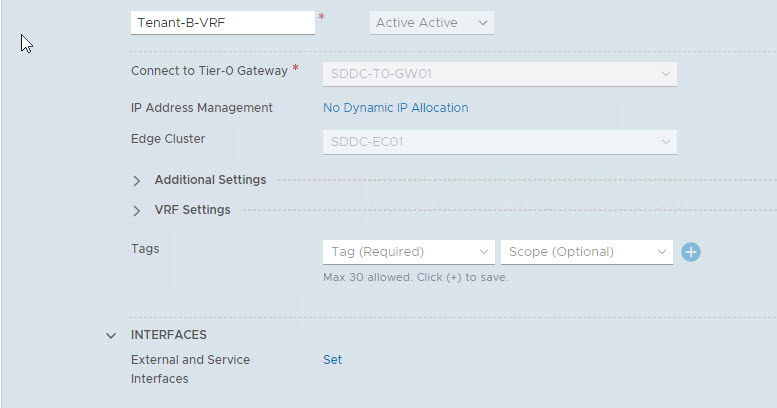Expand VRF Settings using its chevron
This screenshot has width=777, height=408.
point(137,211)
